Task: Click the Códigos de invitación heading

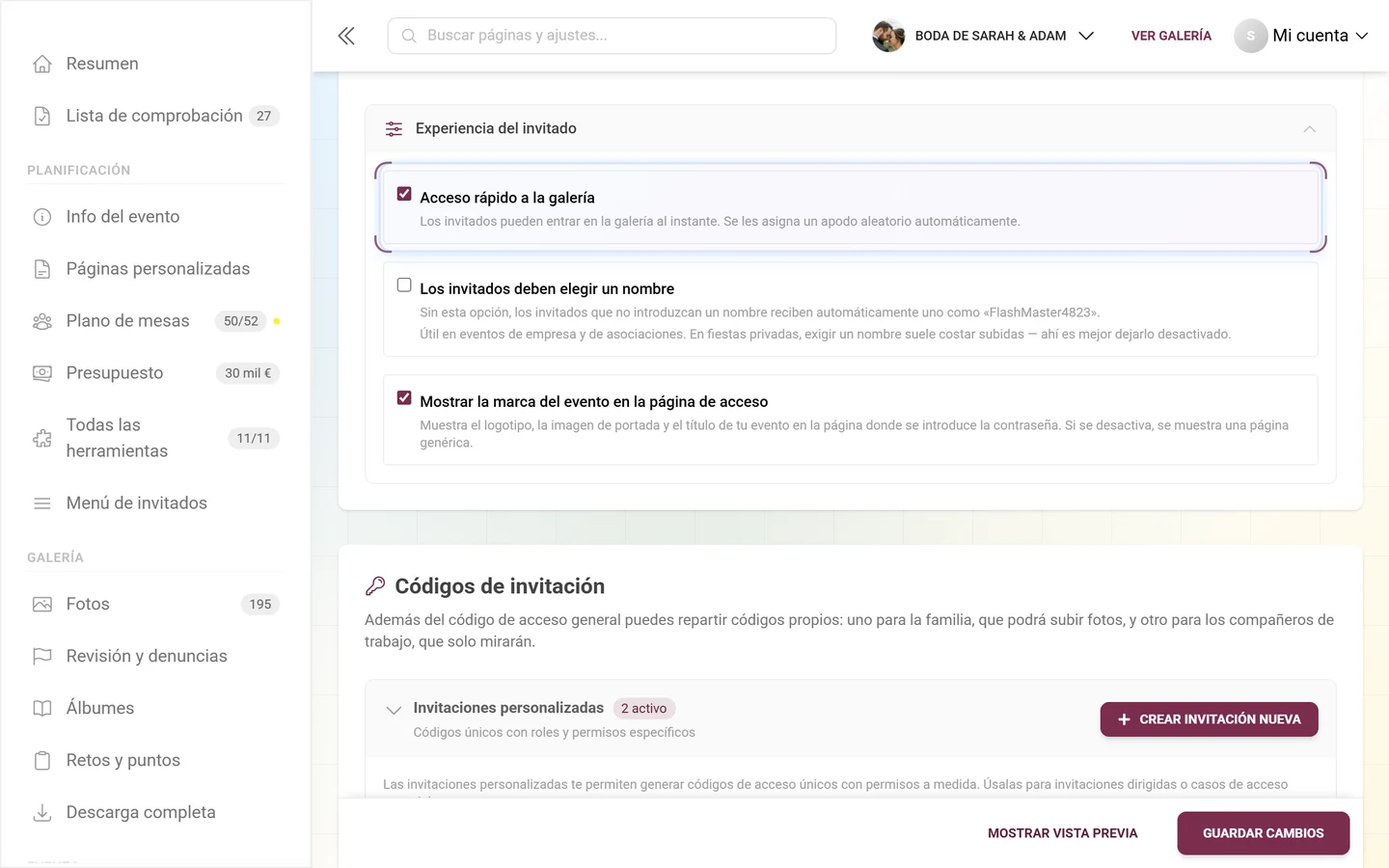Action: tap(500, 586)
